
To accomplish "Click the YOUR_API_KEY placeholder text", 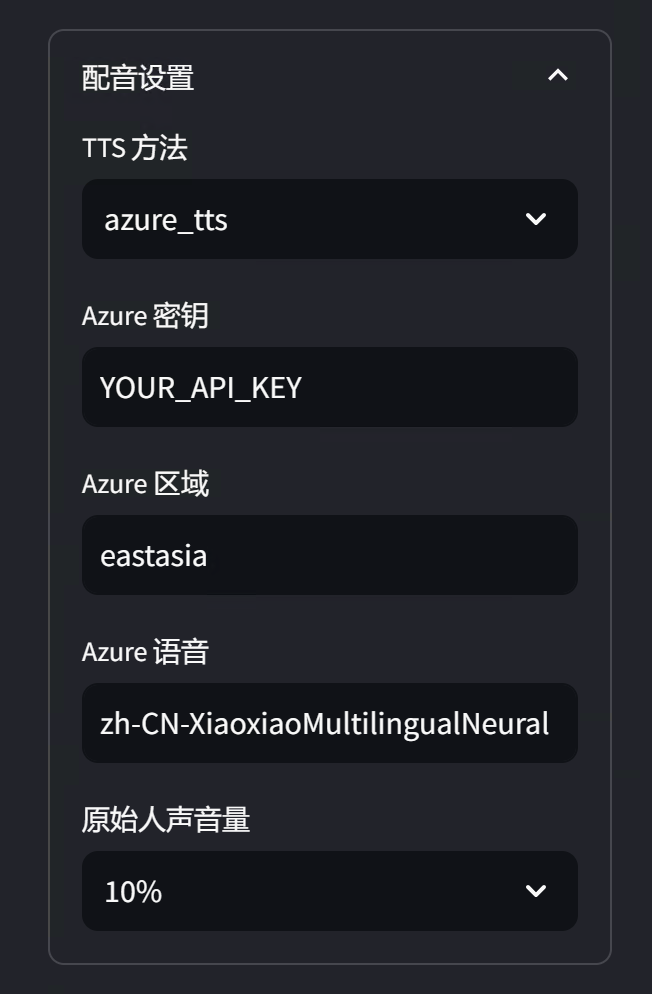I will (x=201, y=388).
